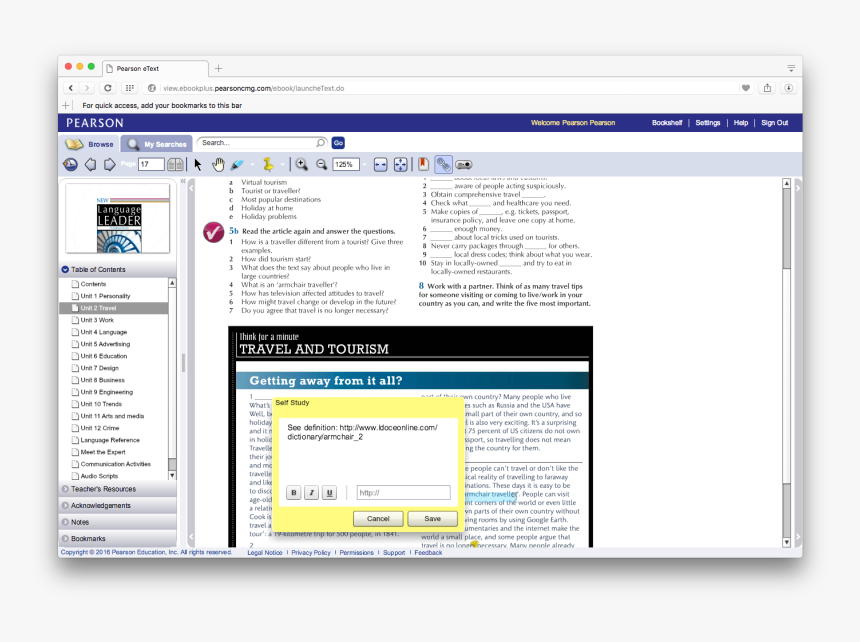The image size is (860, 642).
Task: Collapse the left sidebar panel
Action: [x=183, y=181]
